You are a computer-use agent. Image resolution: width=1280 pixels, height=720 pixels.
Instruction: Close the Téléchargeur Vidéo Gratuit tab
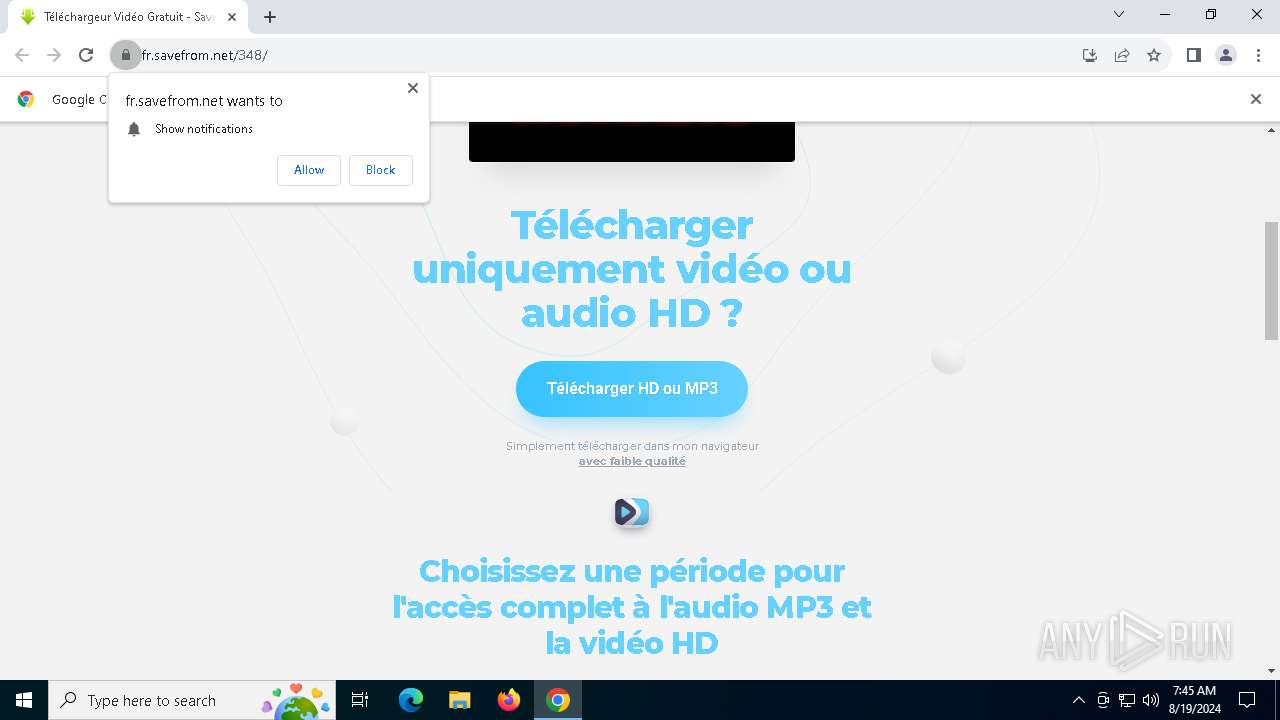coord(232,17)
